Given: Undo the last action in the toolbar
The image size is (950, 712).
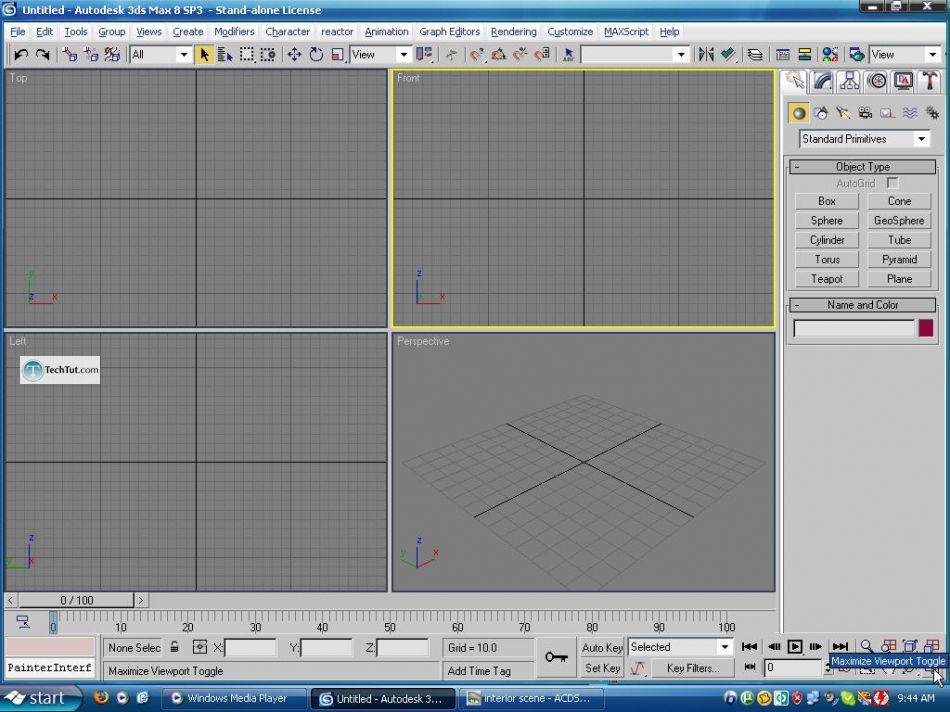Looking at the screenshot, I should [21, 55].
